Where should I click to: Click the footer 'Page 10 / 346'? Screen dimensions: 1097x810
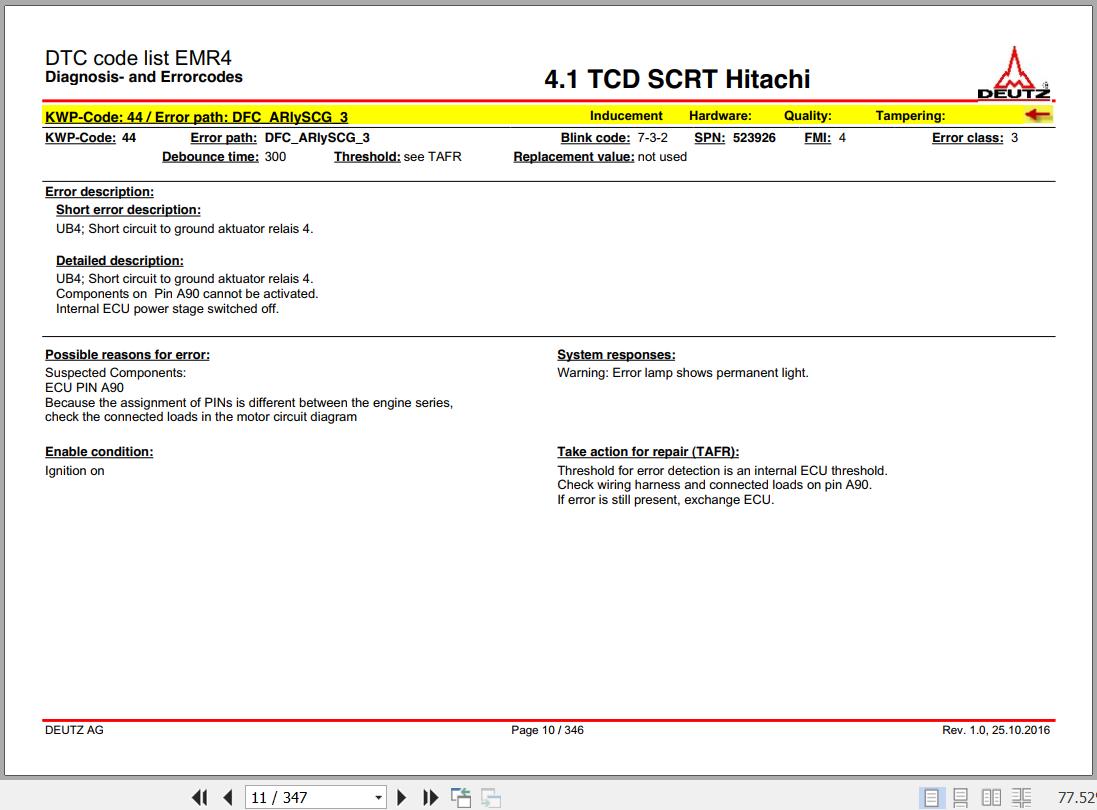[x=547, y=730]
